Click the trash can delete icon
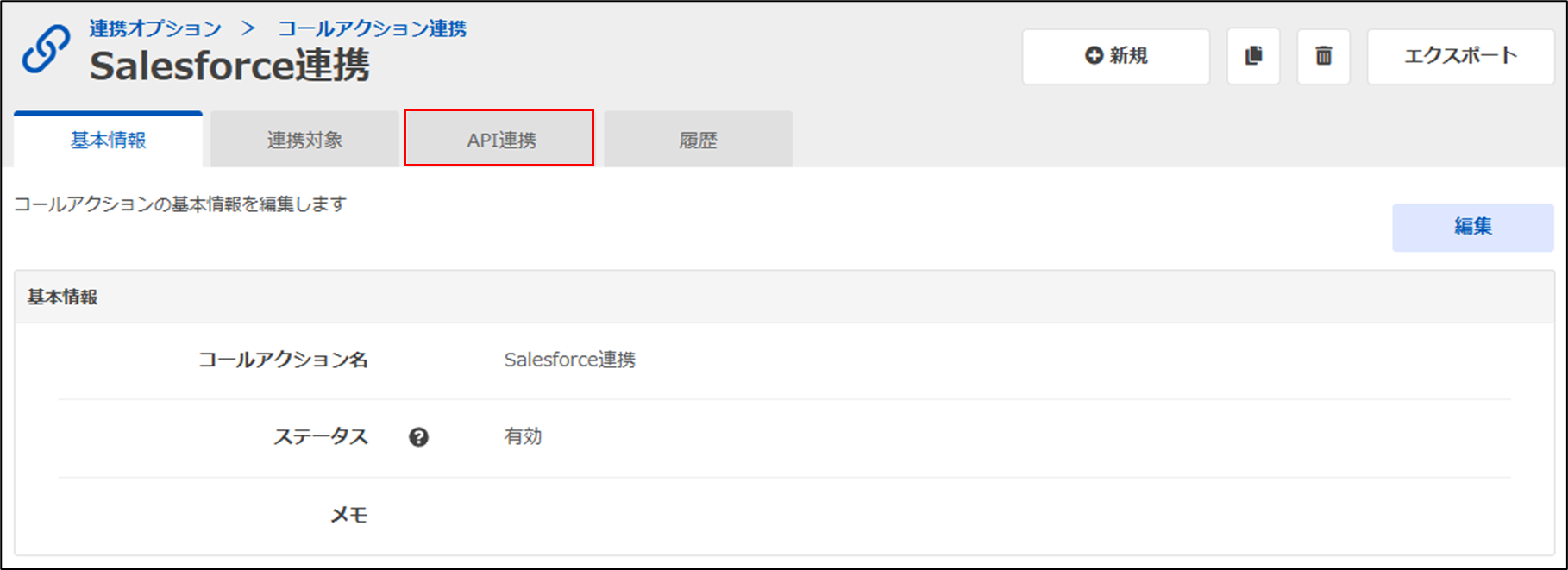 pyautogui.click(x=1323, y=56)
